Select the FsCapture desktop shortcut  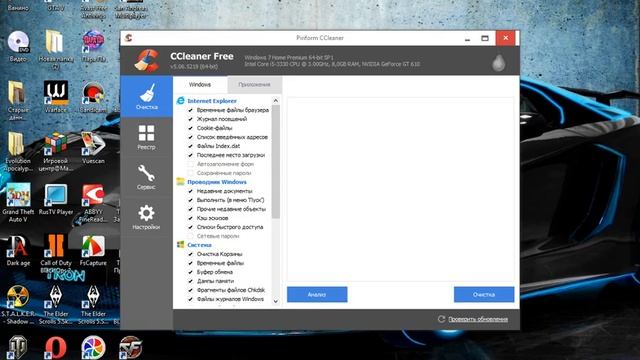coord(93,250)
